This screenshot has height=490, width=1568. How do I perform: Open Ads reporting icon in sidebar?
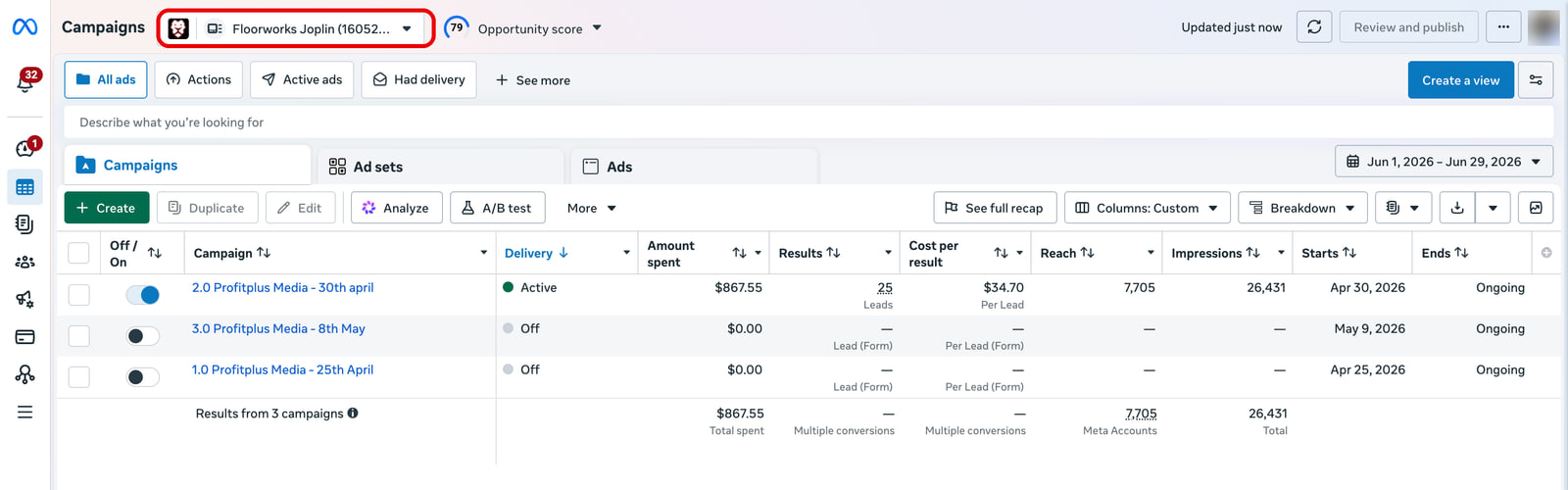click(x=25, y=224)
